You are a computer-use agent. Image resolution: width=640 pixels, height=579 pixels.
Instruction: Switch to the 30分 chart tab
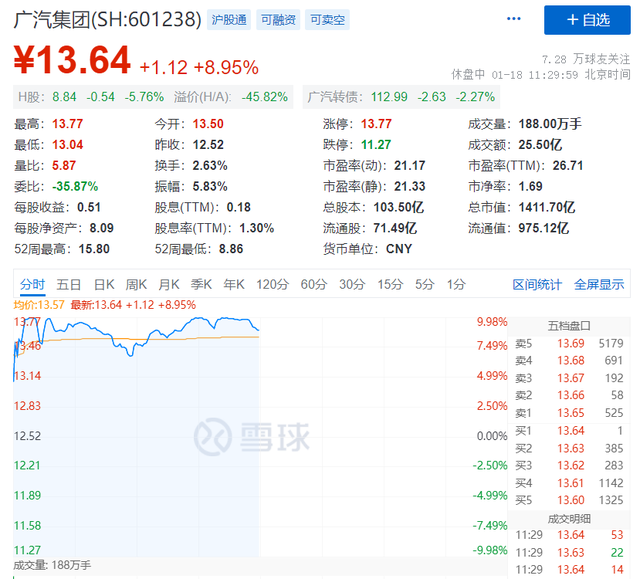352,284
